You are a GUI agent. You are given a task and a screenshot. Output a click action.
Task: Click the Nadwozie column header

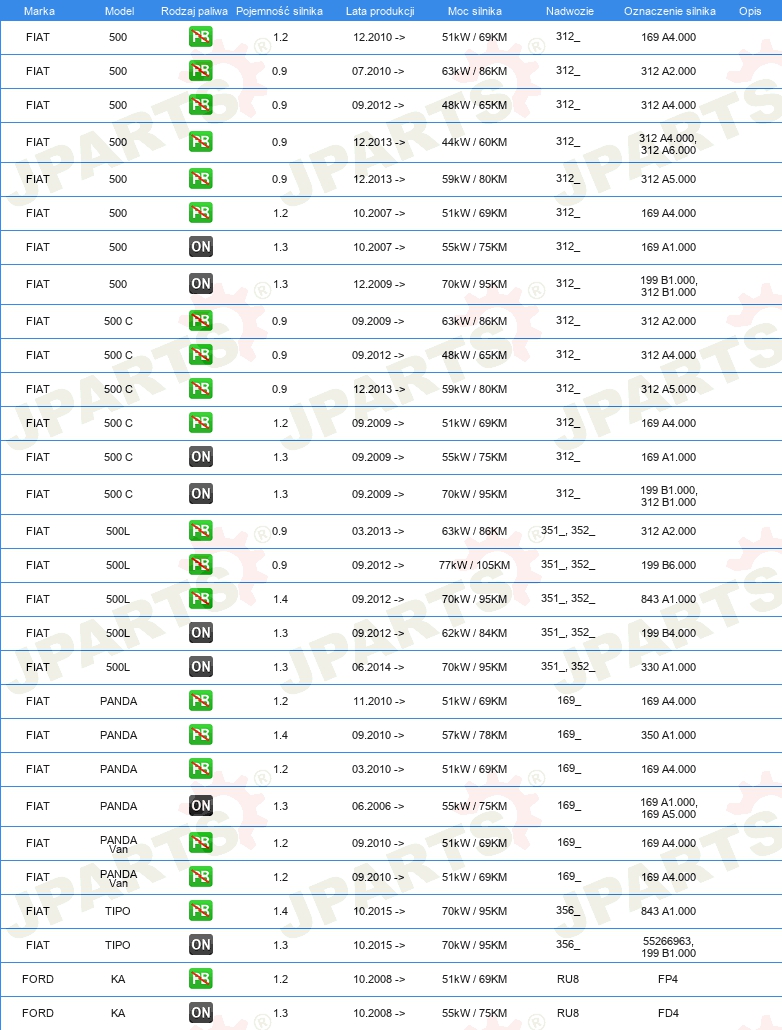[x=570, y=11]
